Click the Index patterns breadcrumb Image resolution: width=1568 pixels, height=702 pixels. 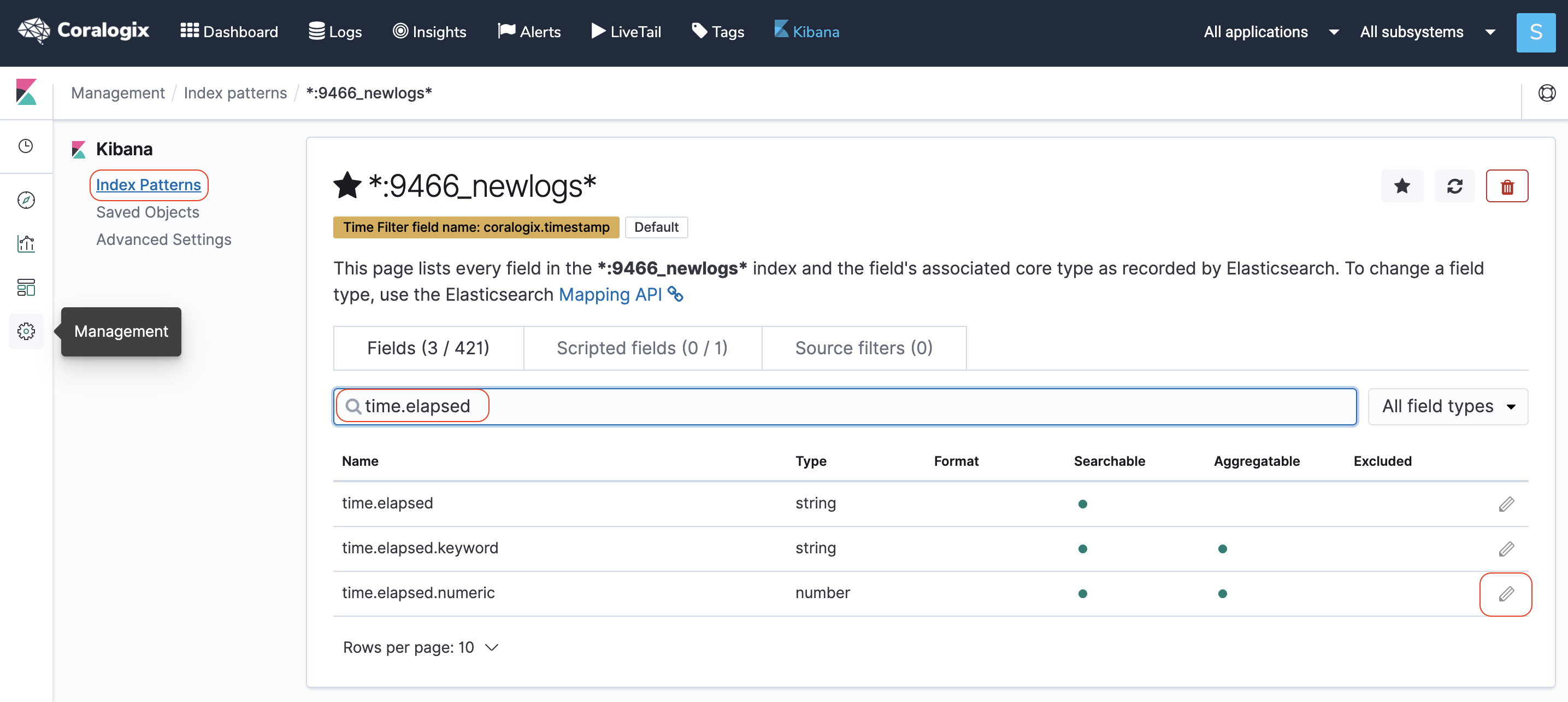(x=235, y=92)
